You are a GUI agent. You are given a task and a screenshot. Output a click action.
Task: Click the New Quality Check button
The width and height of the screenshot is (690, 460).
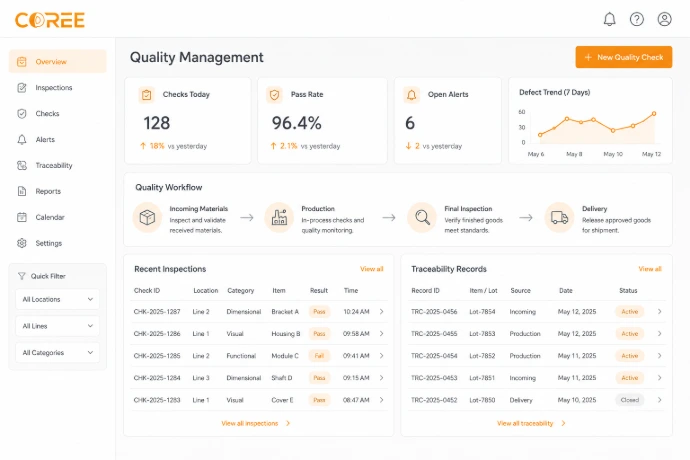624,57
